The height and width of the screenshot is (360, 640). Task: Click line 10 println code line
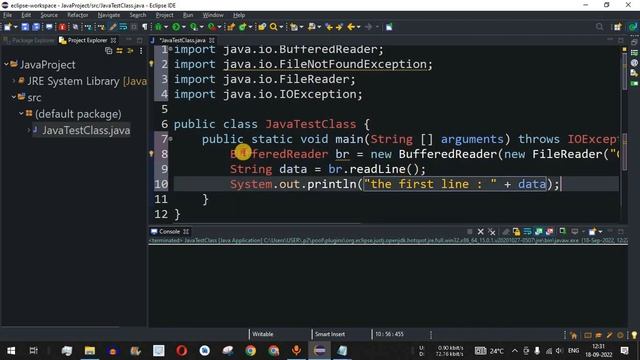(x=396, y=184)
